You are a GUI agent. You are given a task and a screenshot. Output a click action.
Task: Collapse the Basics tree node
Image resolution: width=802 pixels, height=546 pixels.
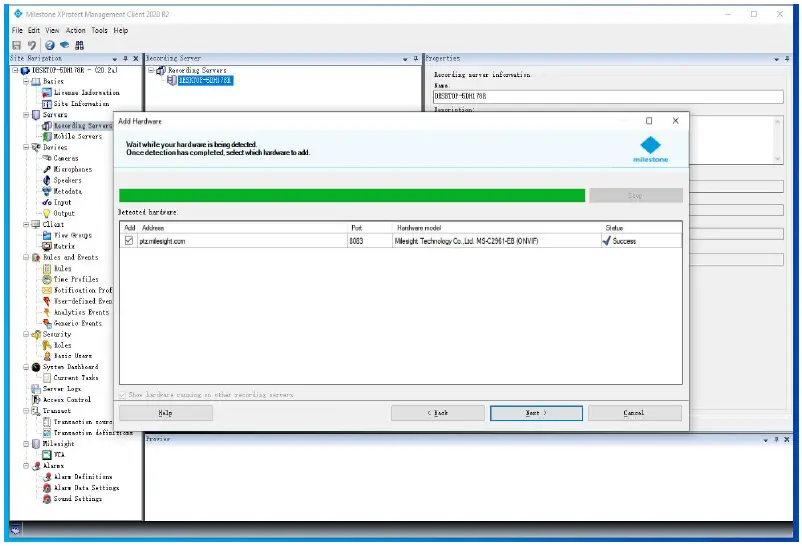pyautogui.click(x=26, y=81)
